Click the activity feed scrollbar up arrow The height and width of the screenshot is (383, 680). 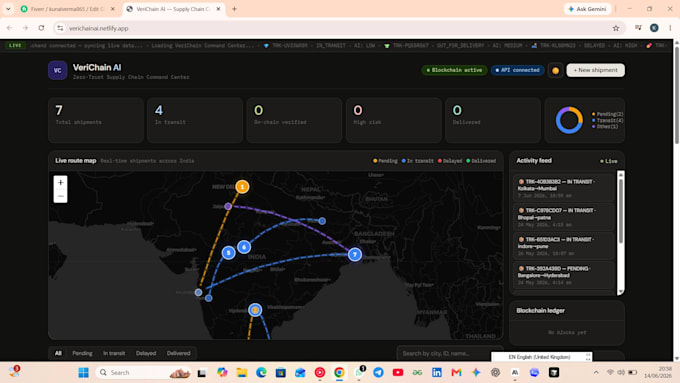(x=621, y=175)
